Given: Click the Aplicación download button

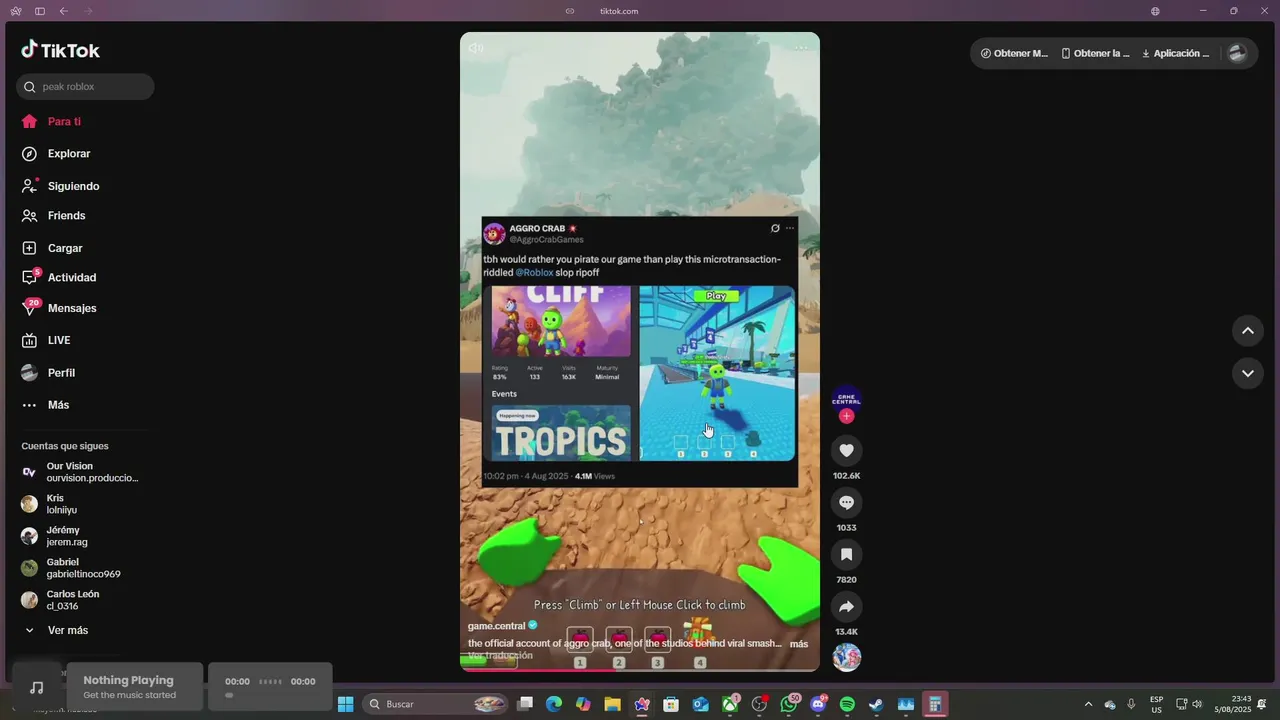Looking at the screenshot, I should tap(1176, 54).
